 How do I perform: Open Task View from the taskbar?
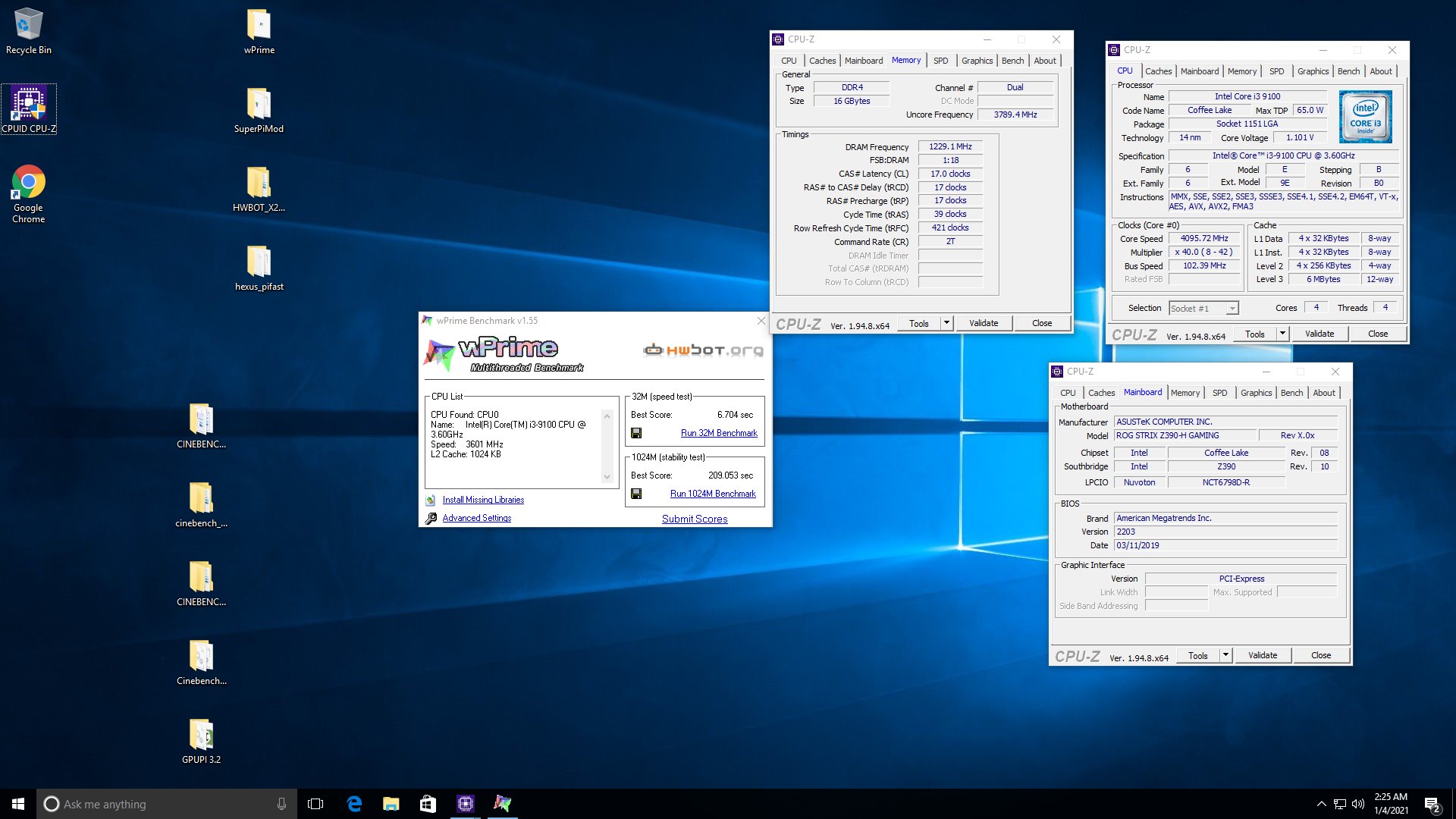click(x=315, y=804)
